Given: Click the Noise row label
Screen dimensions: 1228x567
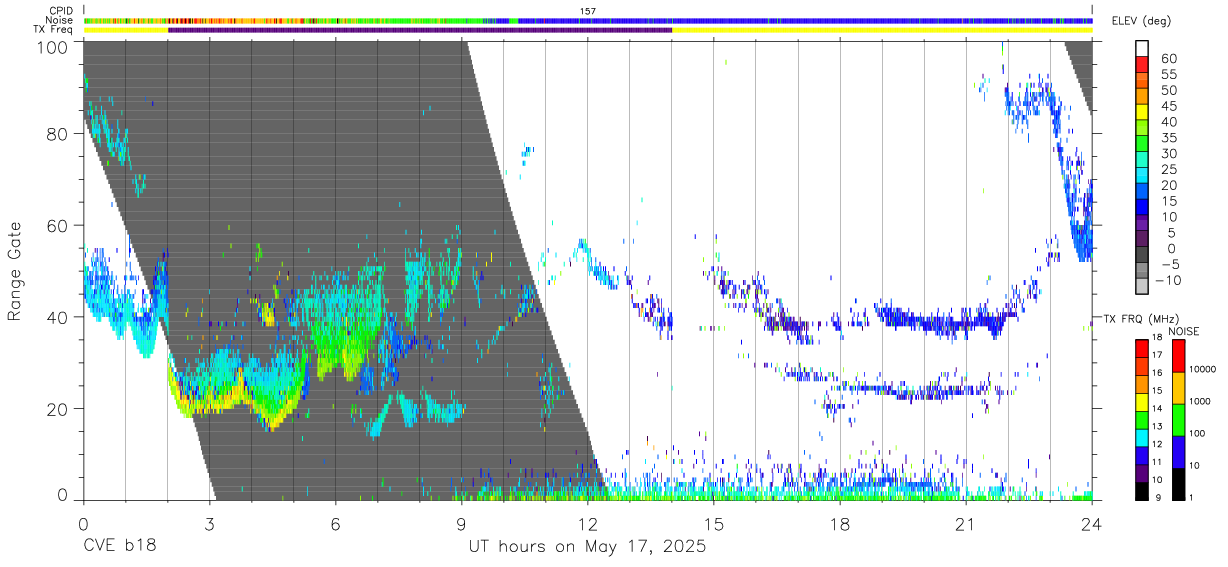Looking at the screenshot, I should (59, 20).
